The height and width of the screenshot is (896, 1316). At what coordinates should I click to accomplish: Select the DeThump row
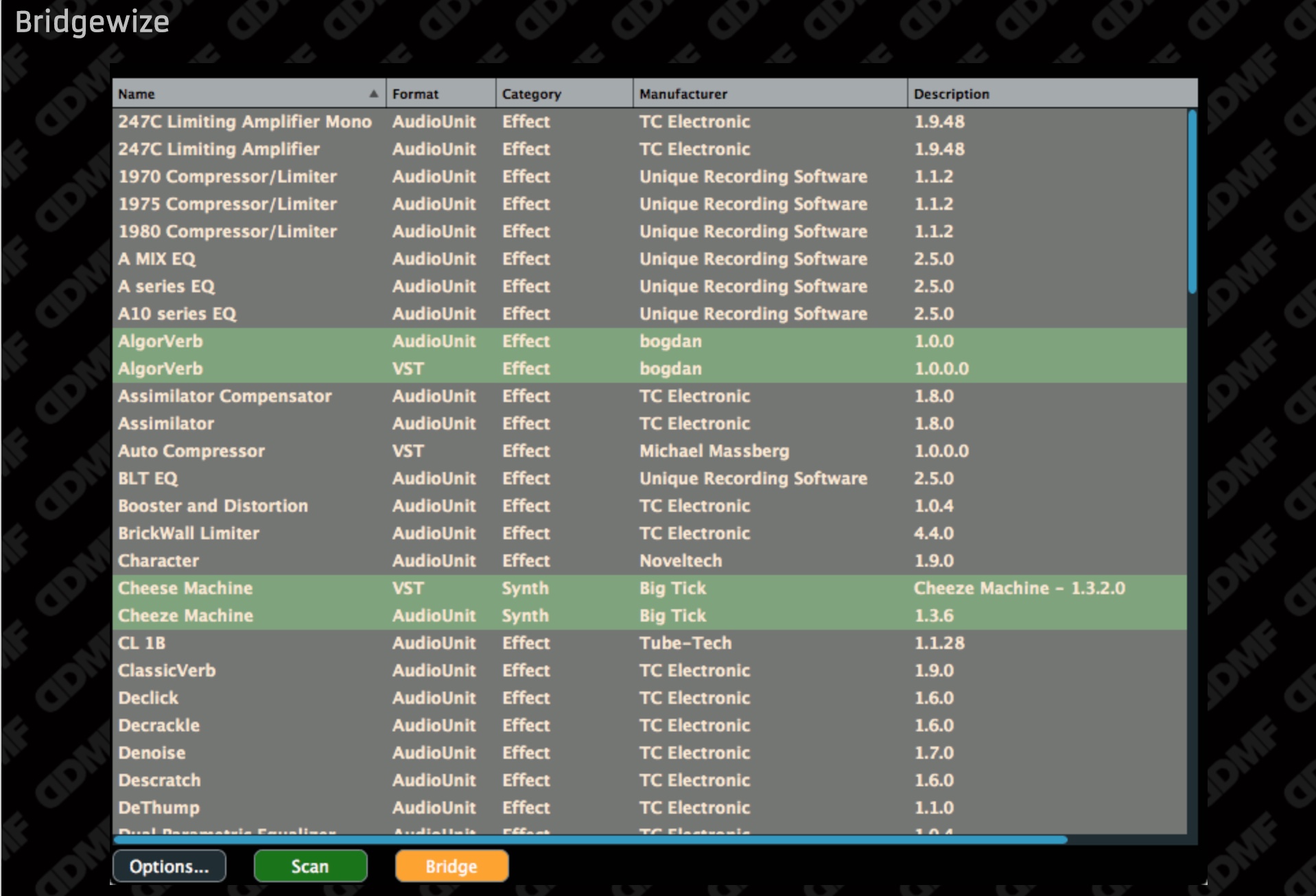point(650,807)
